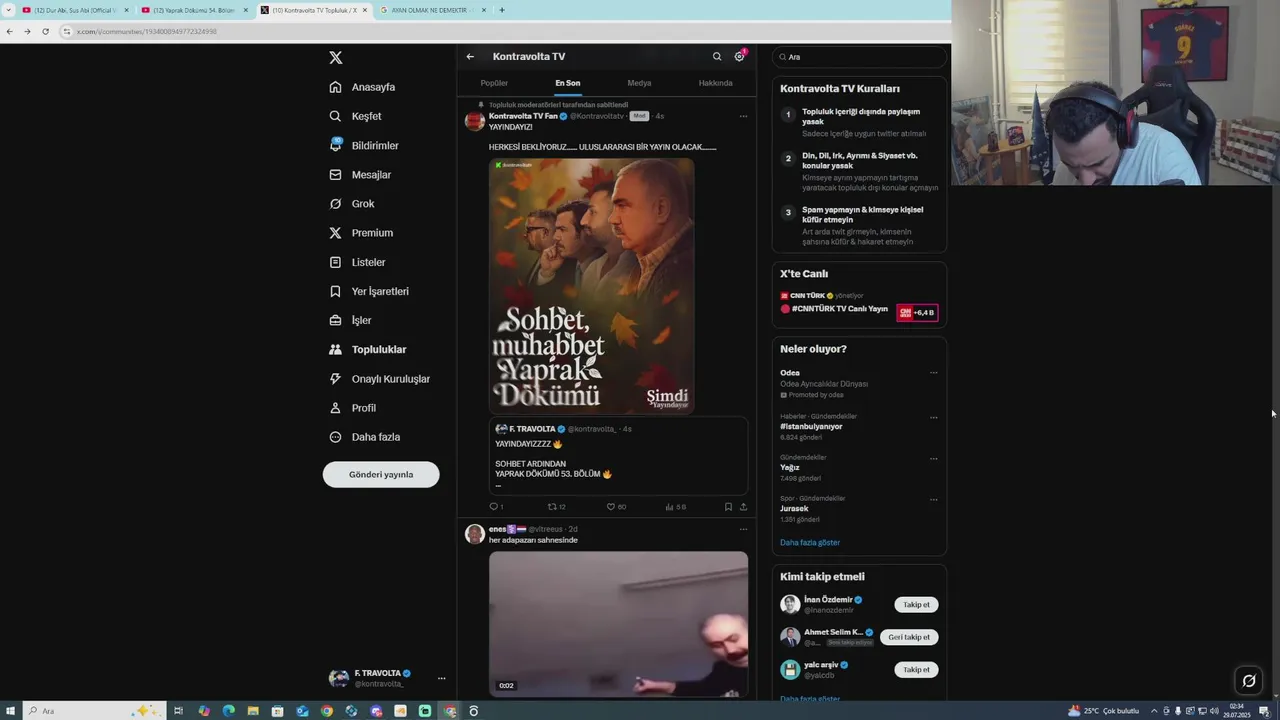This screenshot has width=1280, height=720.
Task: Switch to Popüler tab
Action: tap(494, 83)
